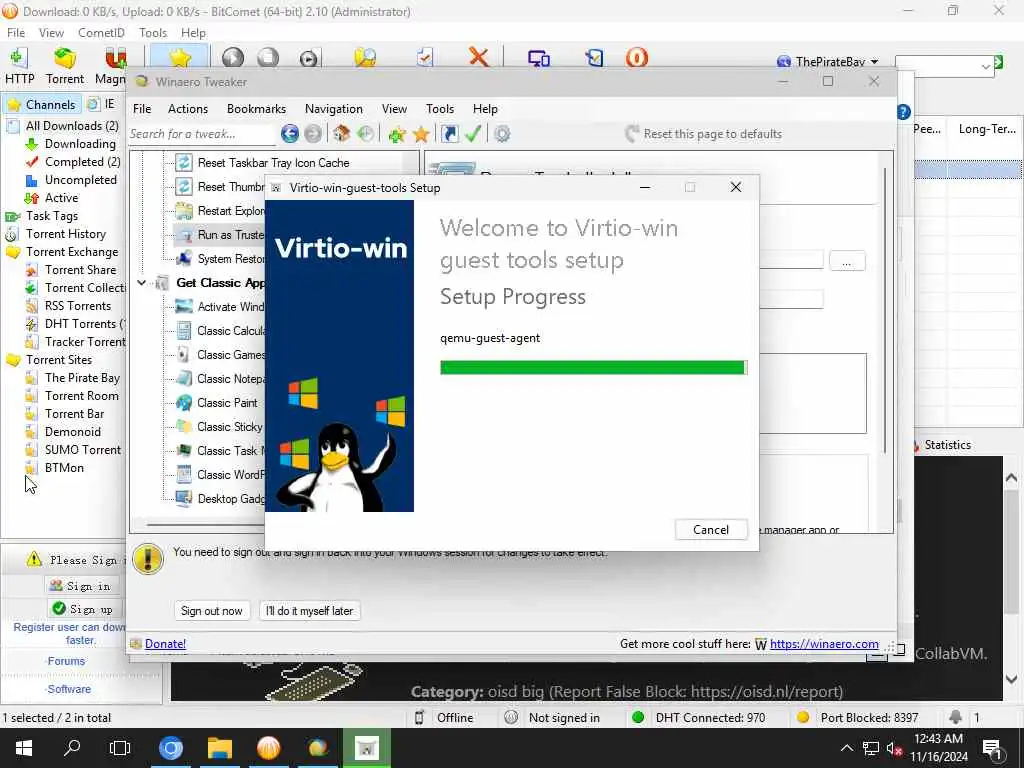Cancel the Virtio-win guest tools setup
Image resolution: width=1024 pixels, height=768 pixels.
coord(711,530)
